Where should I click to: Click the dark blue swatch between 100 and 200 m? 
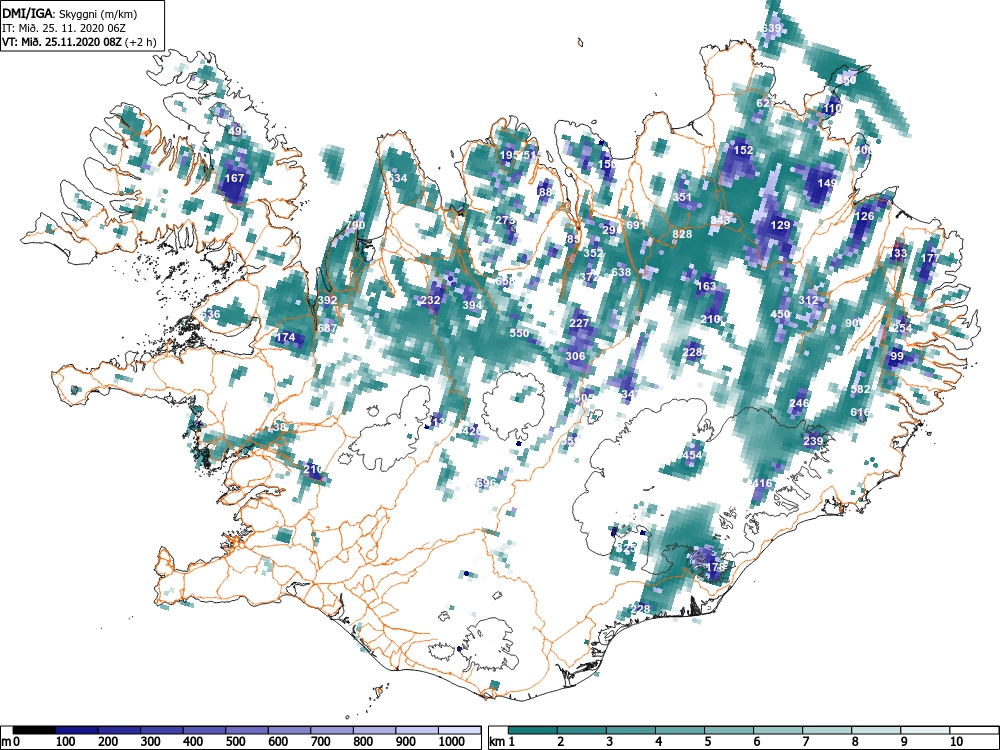coord(77,730)
